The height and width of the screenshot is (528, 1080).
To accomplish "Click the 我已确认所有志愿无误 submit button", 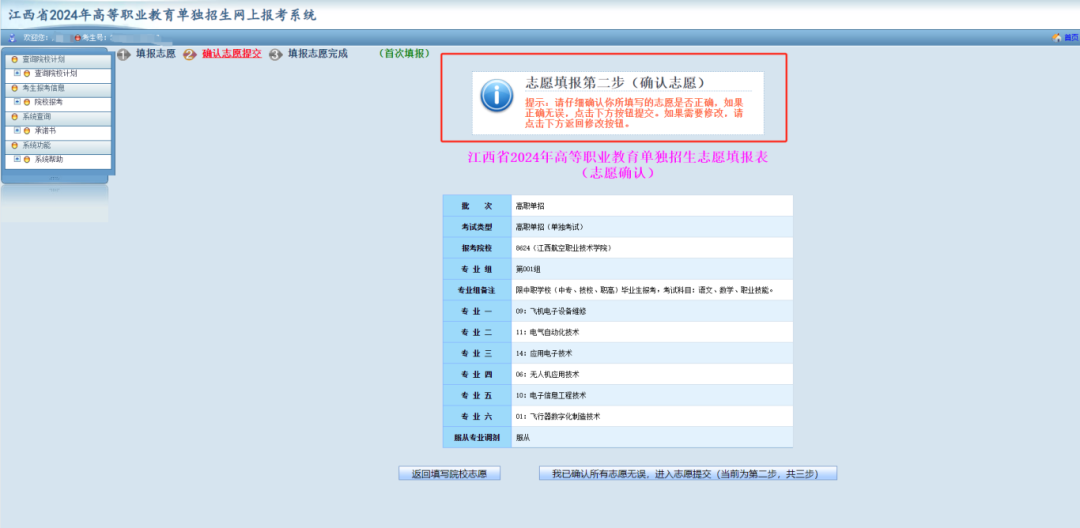I will tap(687, 474).
